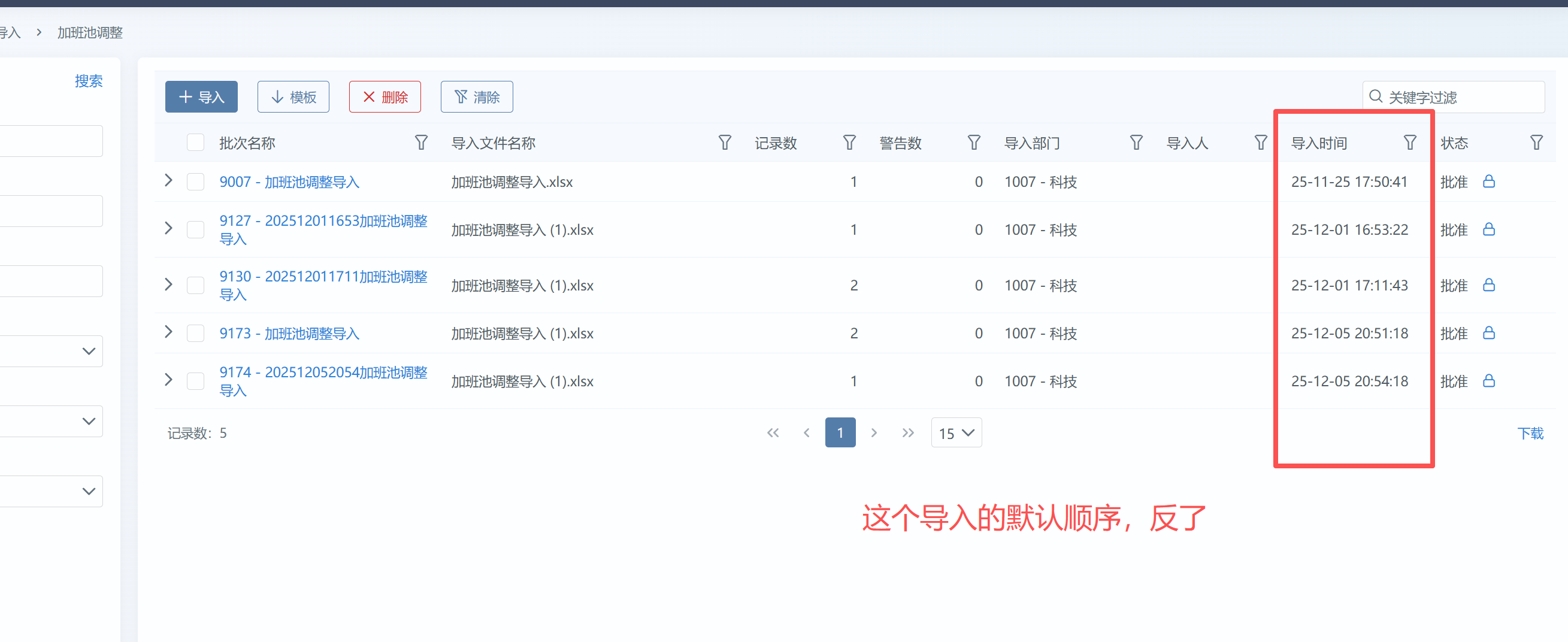Expand the row for batch 9127

click(169, 229)
